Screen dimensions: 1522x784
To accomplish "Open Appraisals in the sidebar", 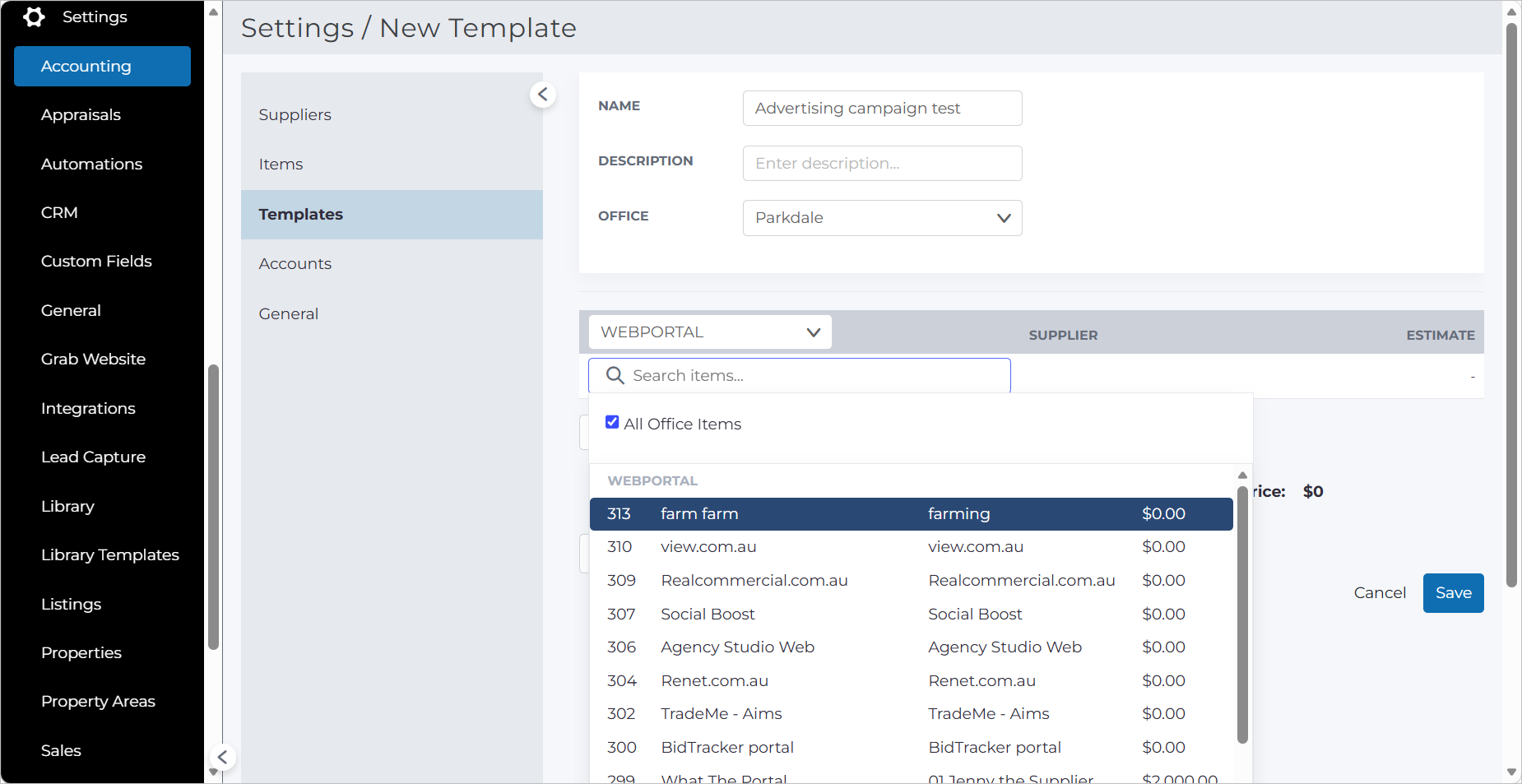I will (81, 114).
